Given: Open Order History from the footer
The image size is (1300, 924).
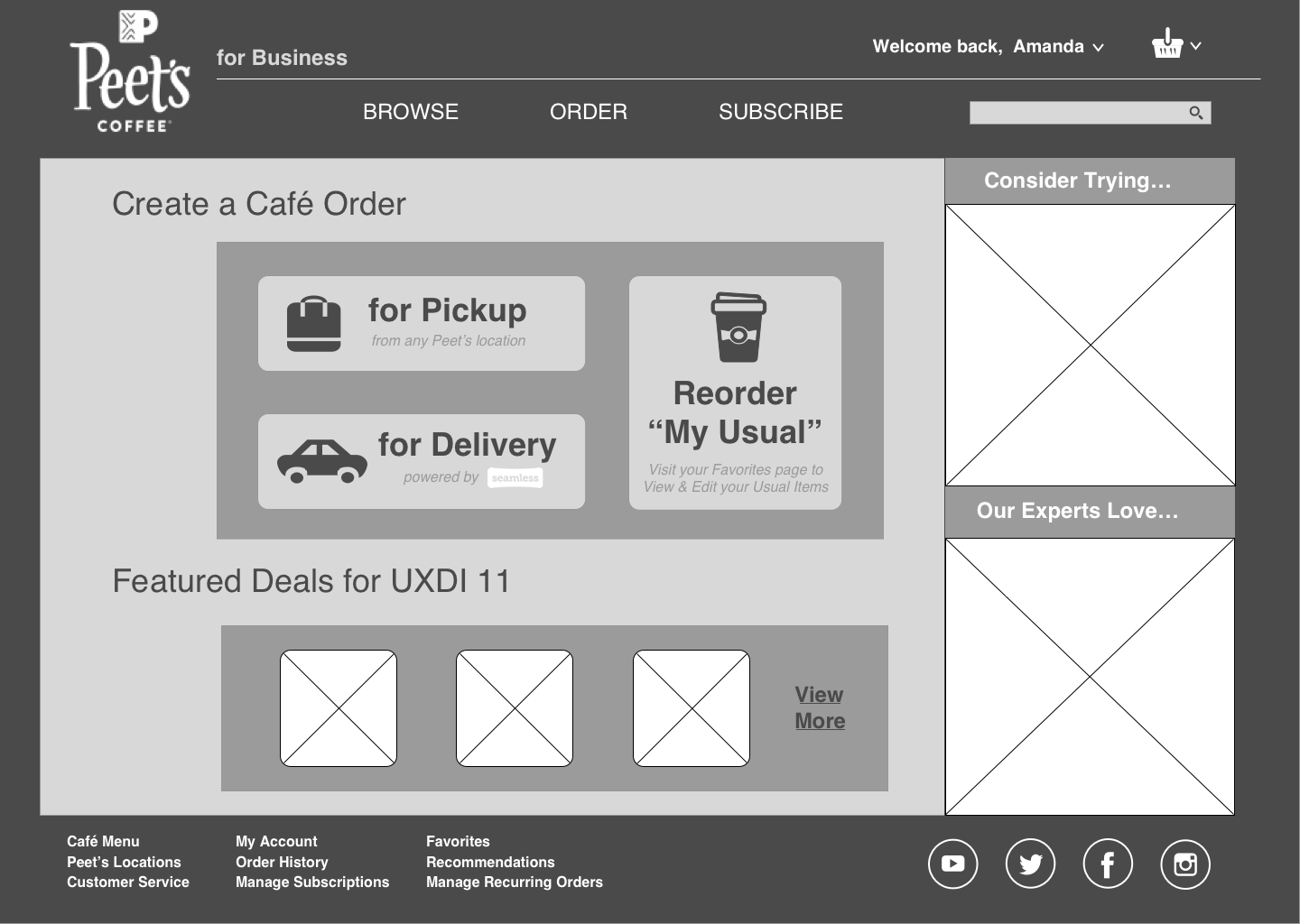Looking at the screenshot, I should 281,862.
